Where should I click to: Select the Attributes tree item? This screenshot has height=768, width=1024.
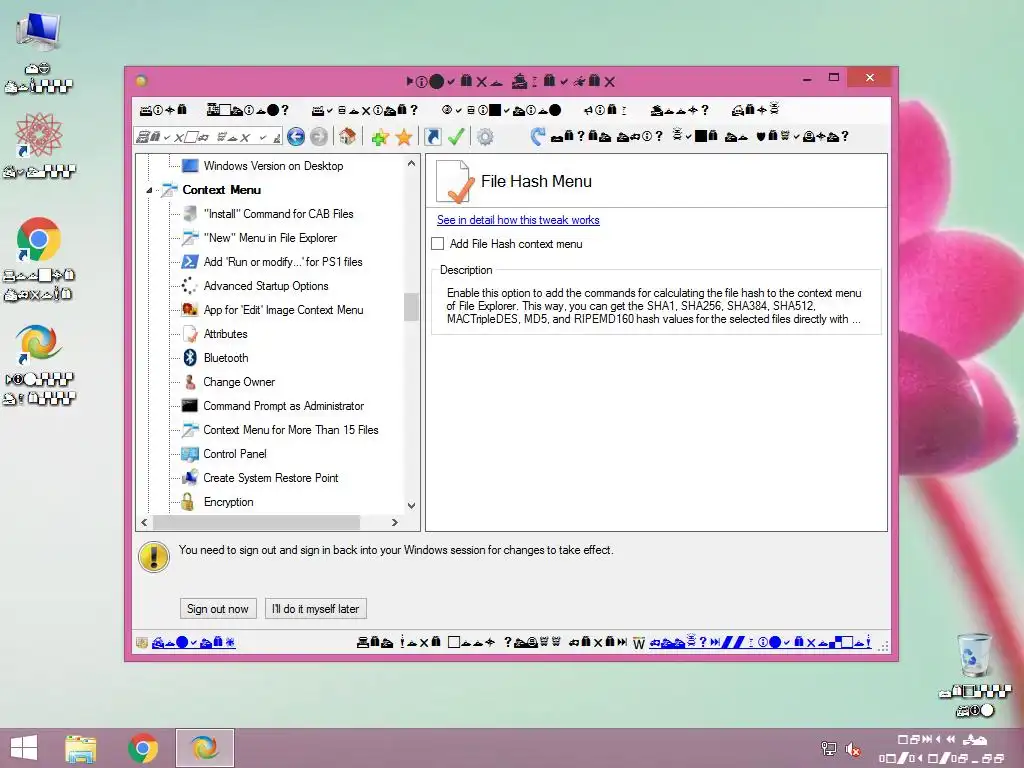point(225,334)
